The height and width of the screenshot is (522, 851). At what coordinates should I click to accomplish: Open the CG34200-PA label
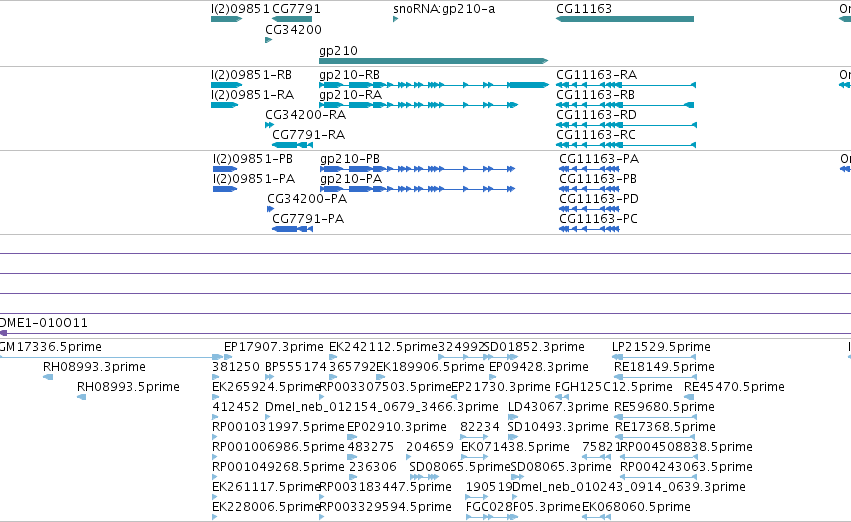(307, 199)
